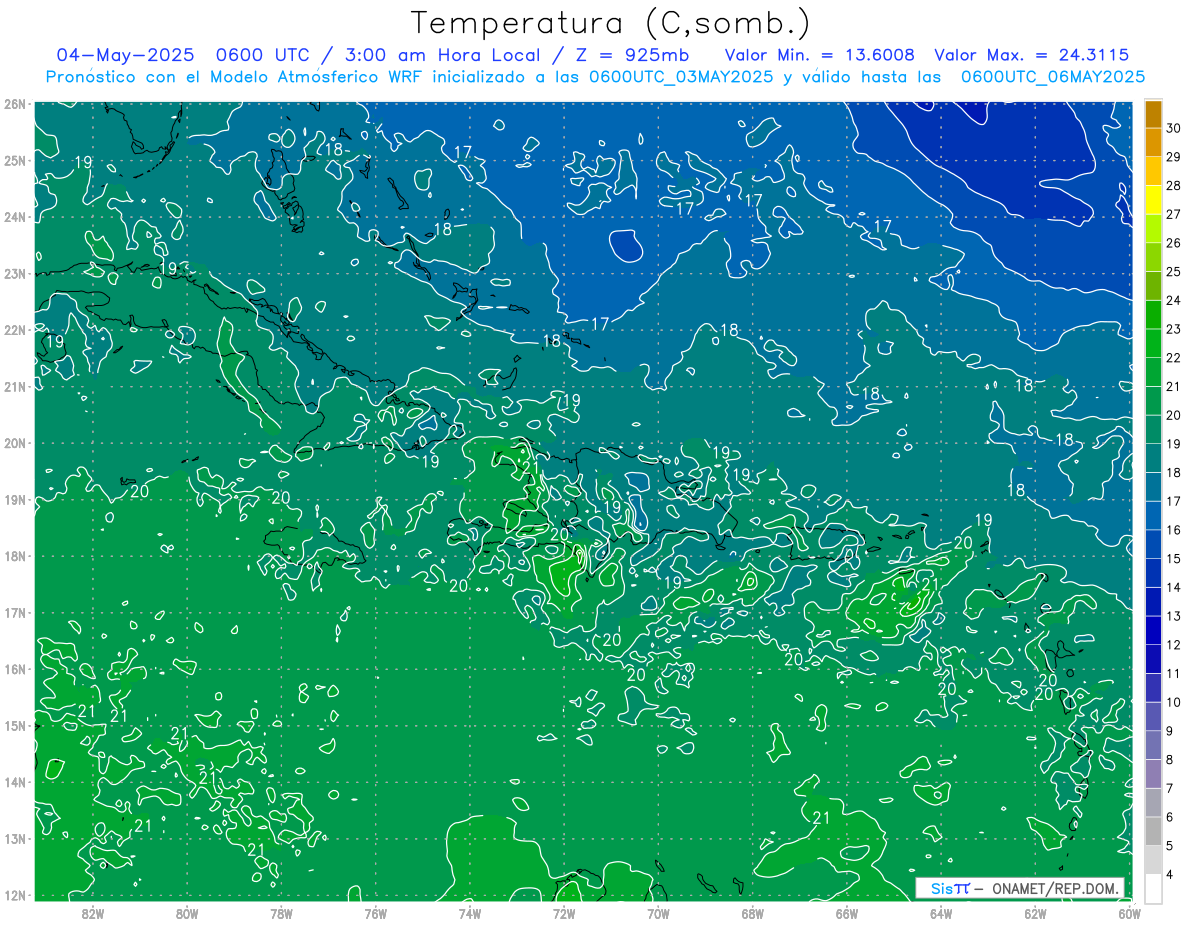The height and width of the screenshot is (927, 1200).
Task: Click the "Z = 925mb" level text
Action: 631,55
